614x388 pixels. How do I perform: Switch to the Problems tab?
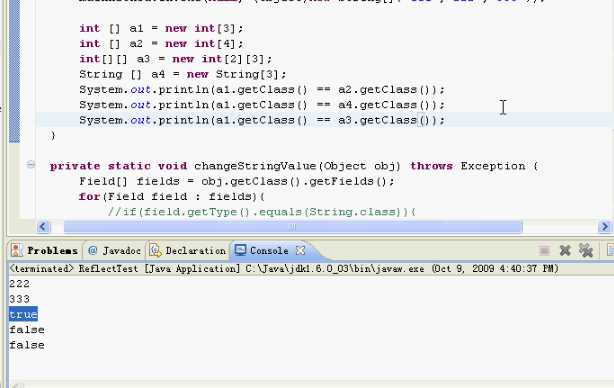pyautogui.click(x=52, y=251)
